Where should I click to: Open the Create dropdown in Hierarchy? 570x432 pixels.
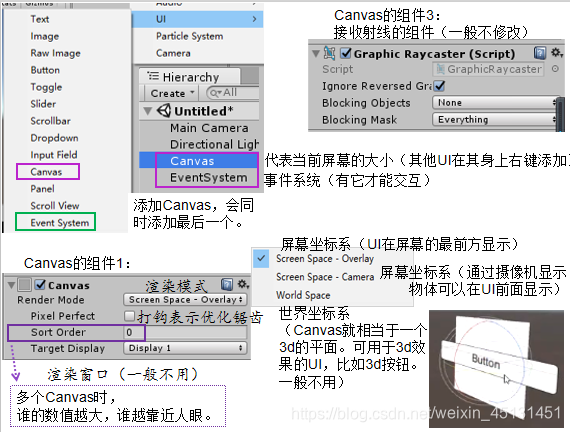(x=172, y=93)
